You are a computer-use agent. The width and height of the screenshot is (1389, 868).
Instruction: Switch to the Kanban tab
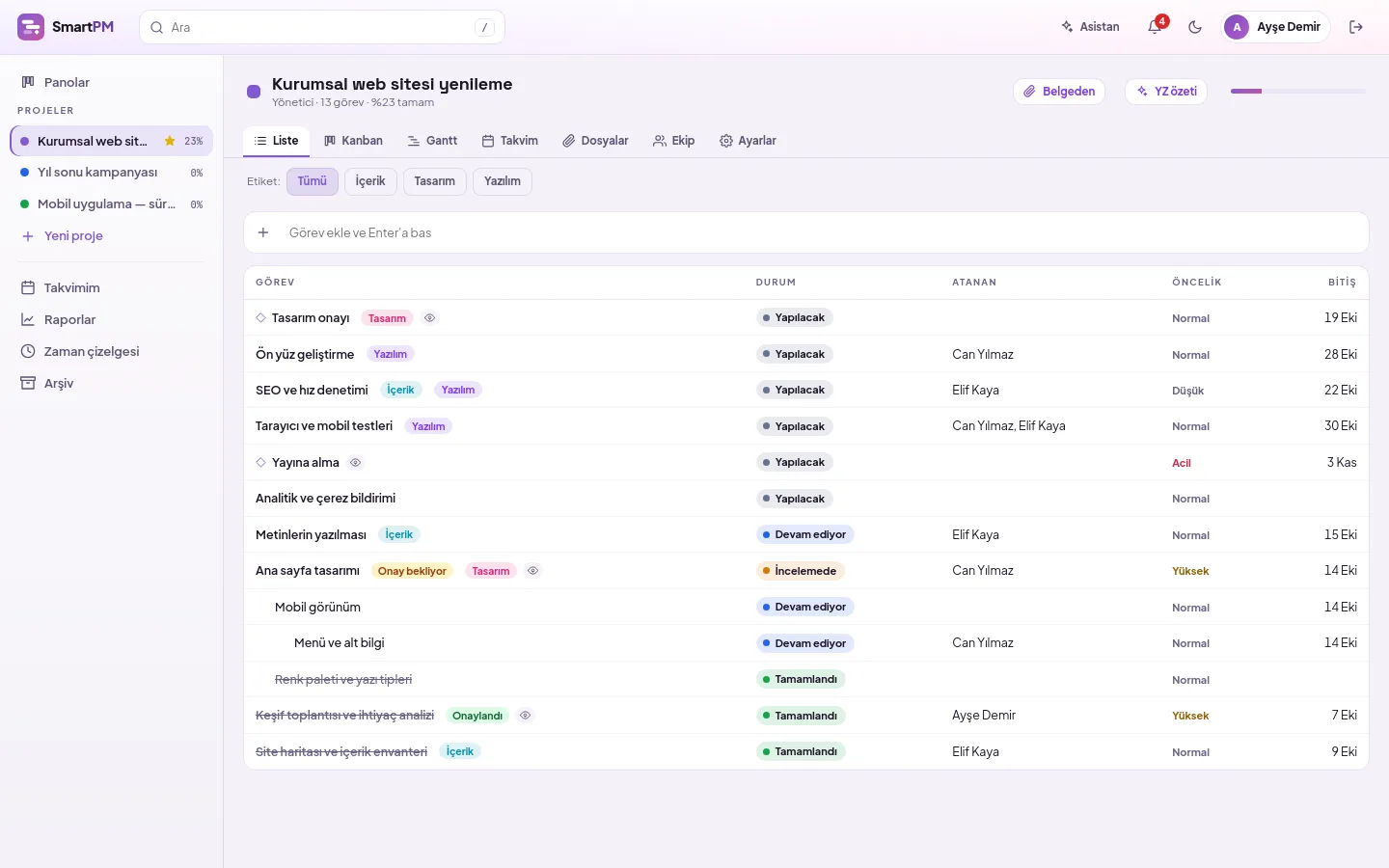(353, 141)
